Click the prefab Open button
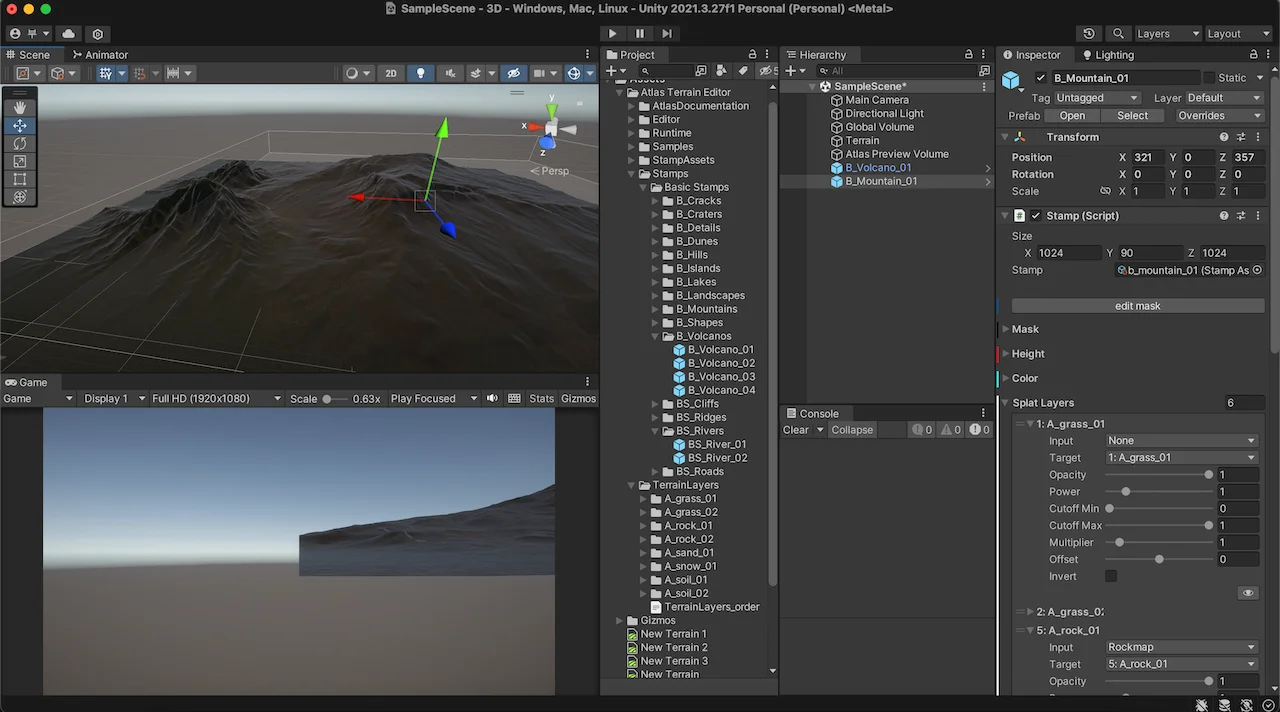 pyautogui.click(x=1072, y=116)
